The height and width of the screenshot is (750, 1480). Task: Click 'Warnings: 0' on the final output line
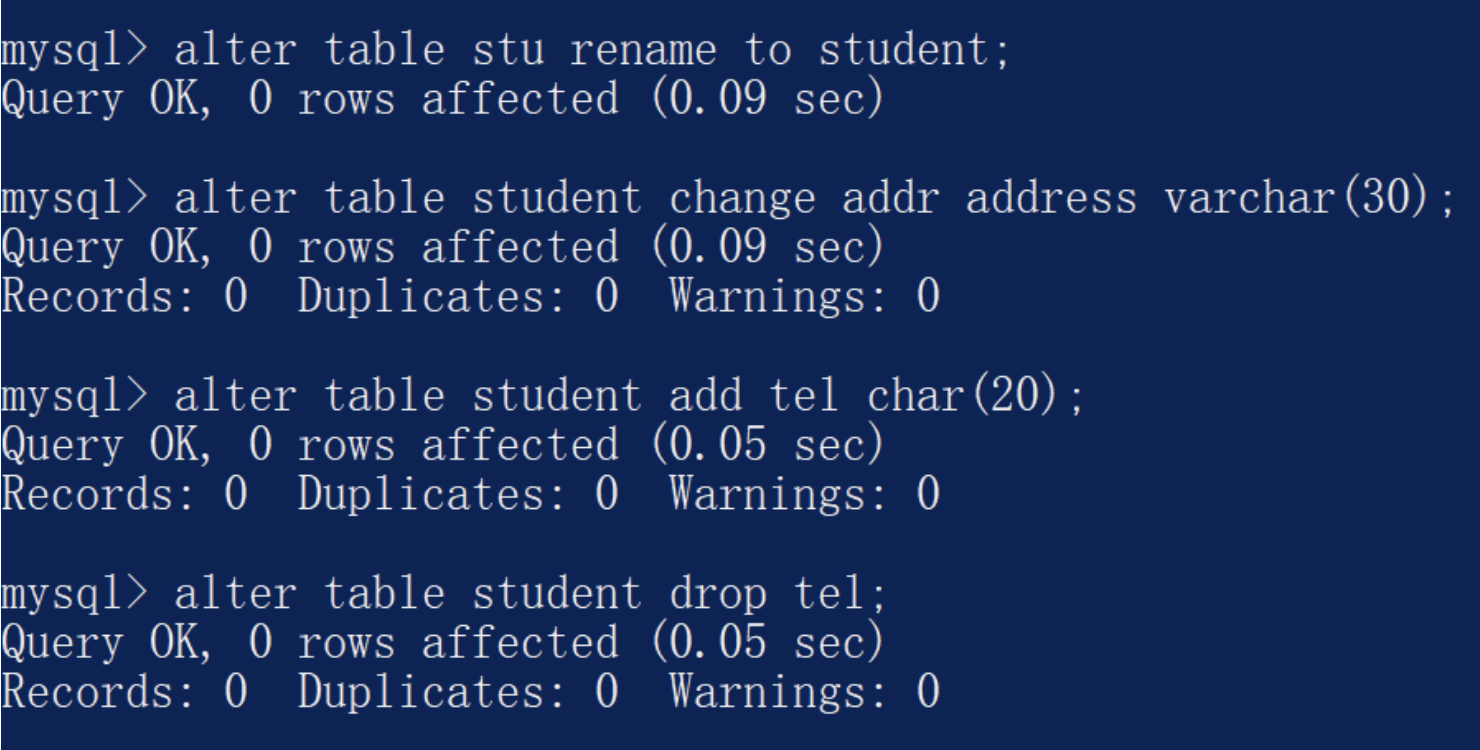[804, 692]
